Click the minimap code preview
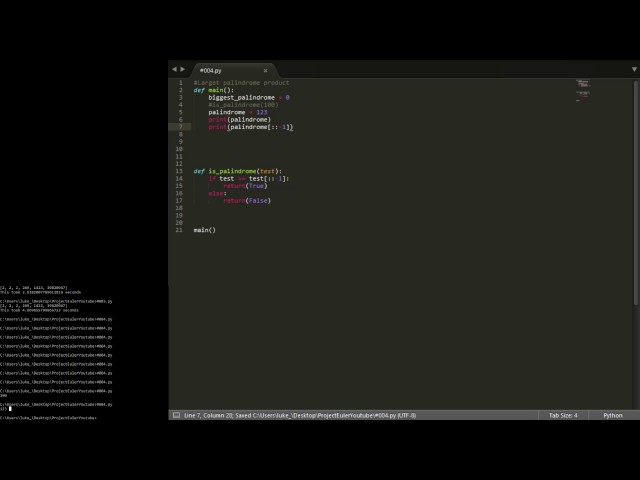Viewport: 640px width, 480px height. 583,90
